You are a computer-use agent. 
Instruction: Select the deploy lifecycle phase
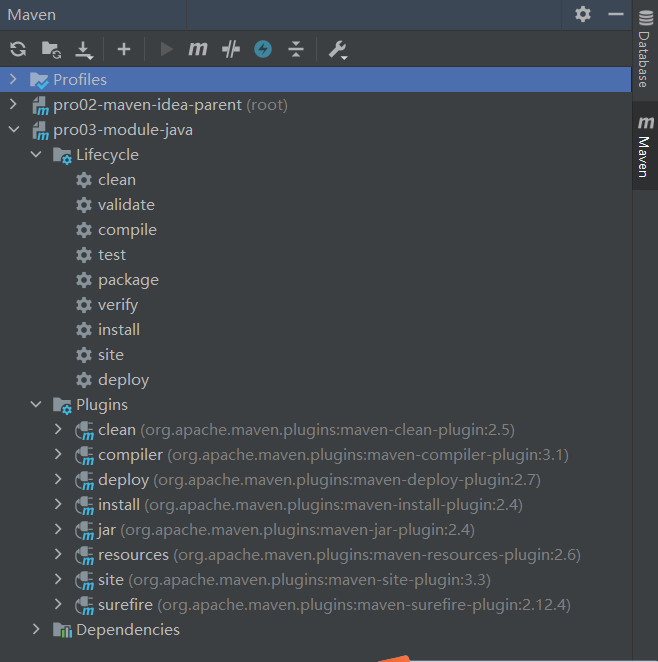pyautogui.click(x=123, y=380)
